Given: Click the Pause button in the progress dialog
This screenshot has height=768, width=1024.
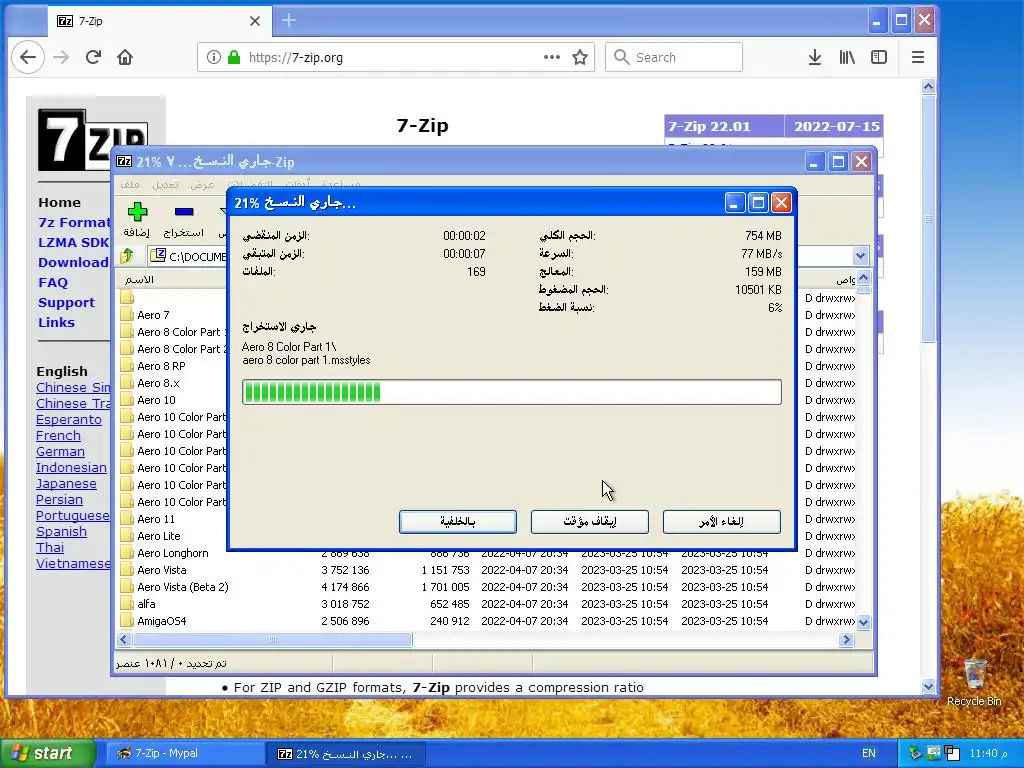Looking at the screenshot, I should 590,521.
